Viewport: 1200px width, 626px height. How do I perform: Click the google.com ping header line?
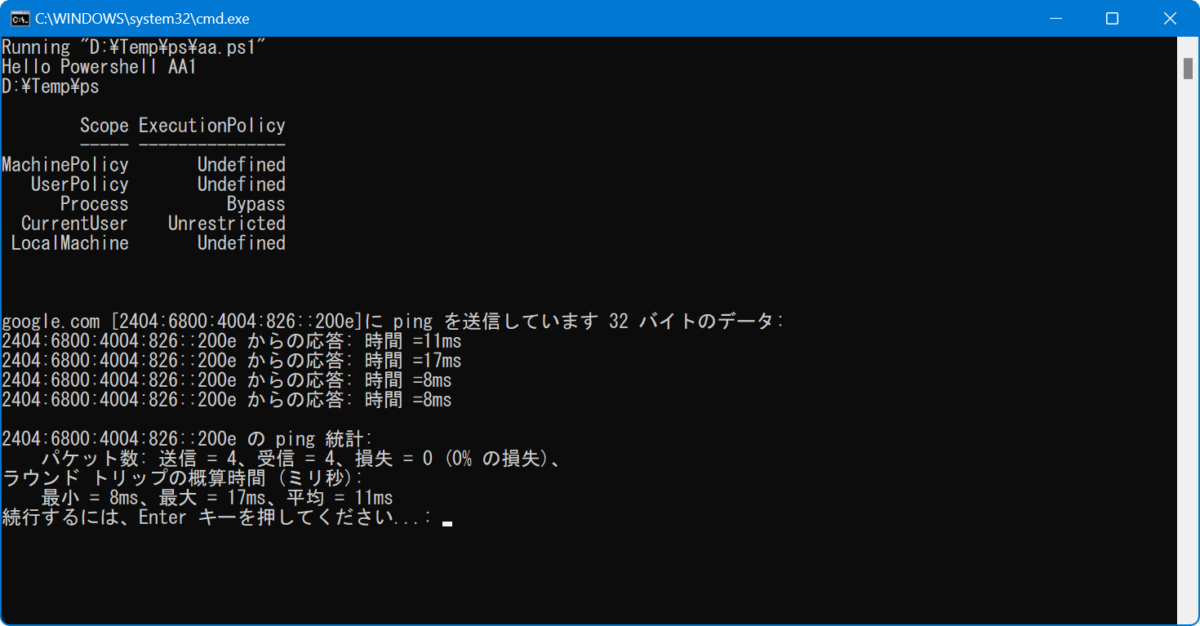(394, 321)
